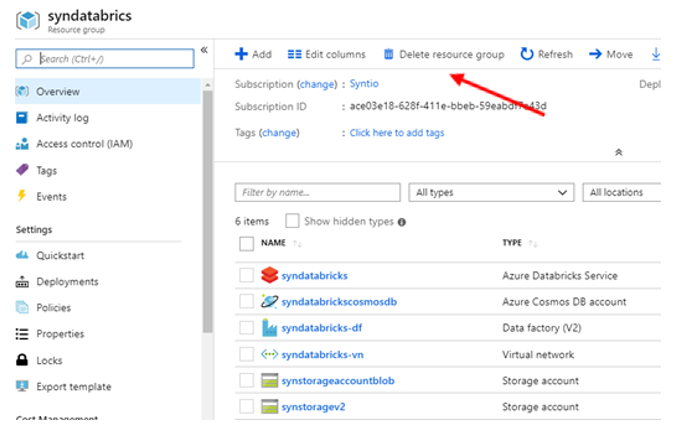Click the purple Tags icon
This screenshot has height=434, width=682.
(x=22, y=170)
